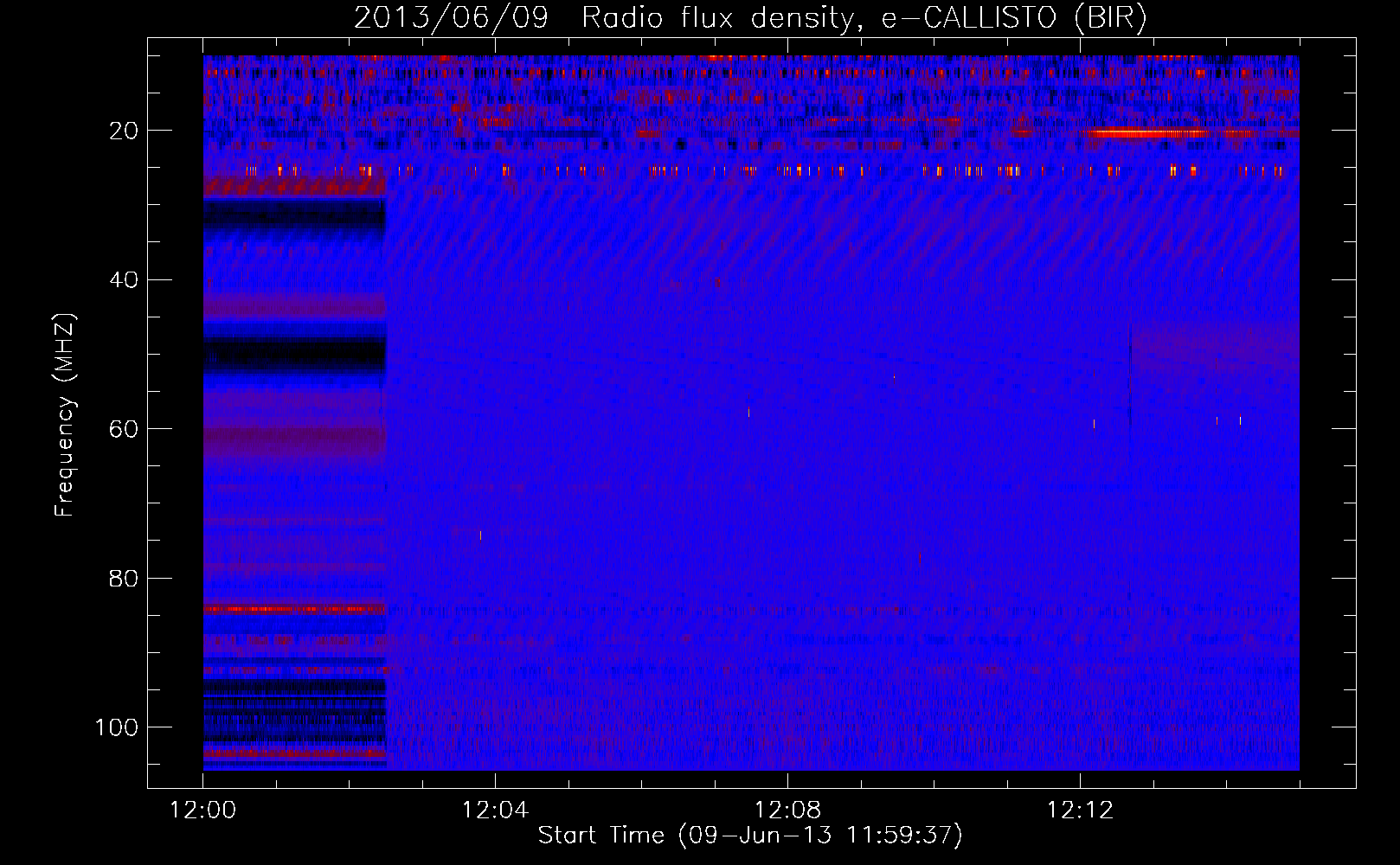Click the '12:04' time tick label
This screenshot has width=1400, height=865.
coord(495,811)
